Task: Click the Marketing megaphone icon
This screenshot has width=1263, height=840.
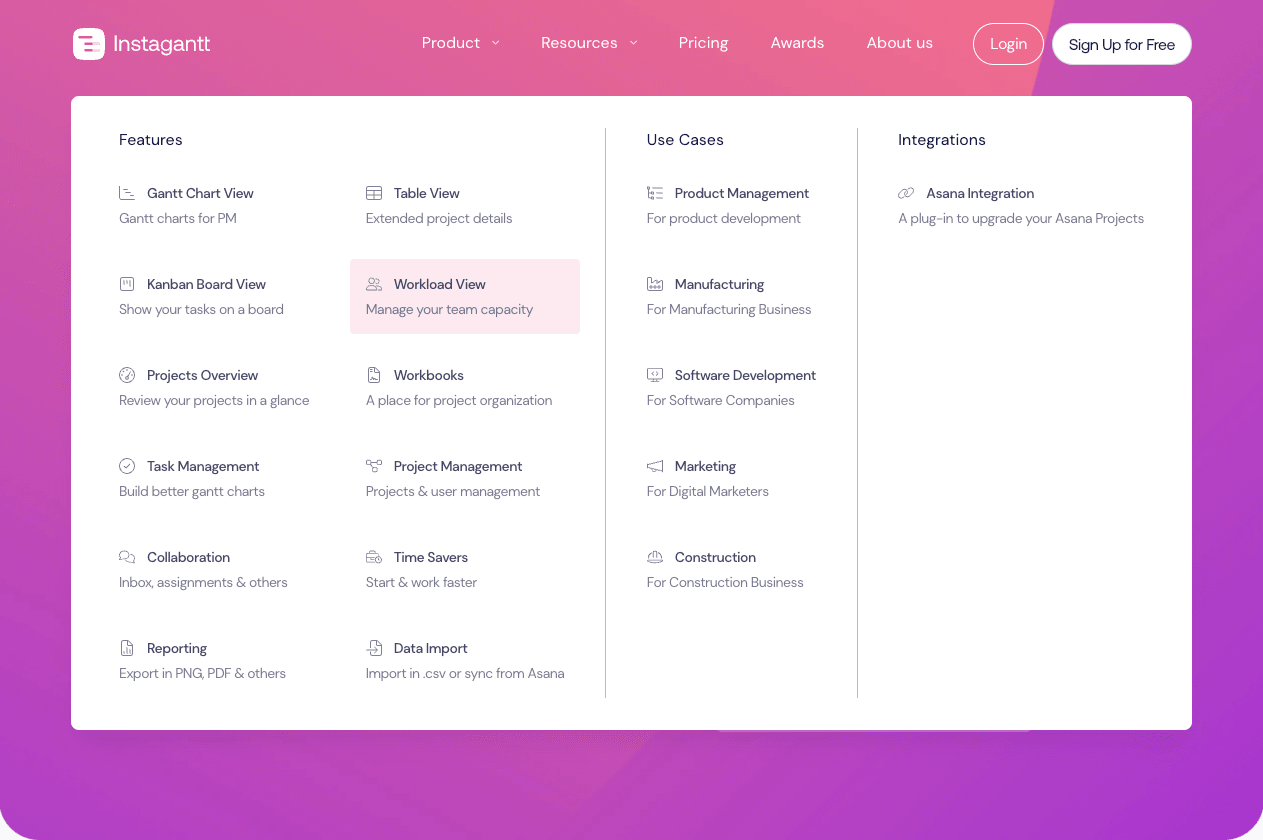Action: (655, 466)
